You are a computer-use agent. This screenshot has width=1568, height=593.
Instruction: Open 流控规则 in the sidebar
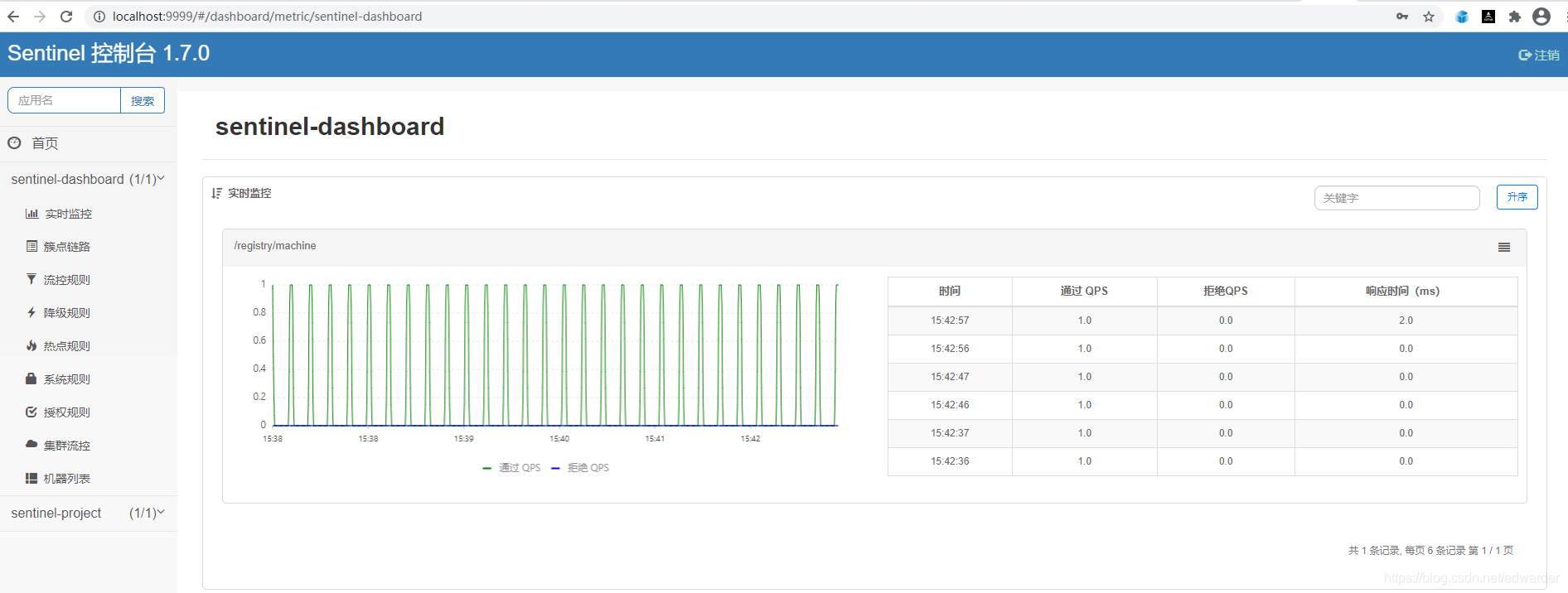click(x=67, y=280)
